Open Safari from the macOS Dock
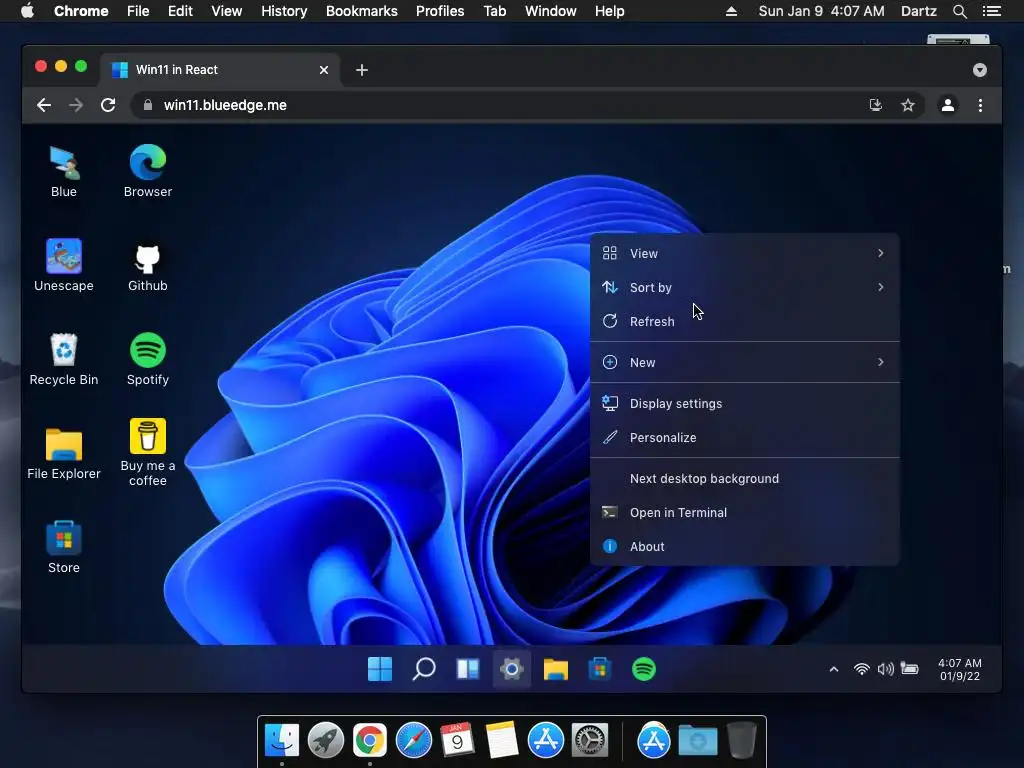Image resolution: width=1024 pixels, height=768 pixels. [x=414, y=741]
